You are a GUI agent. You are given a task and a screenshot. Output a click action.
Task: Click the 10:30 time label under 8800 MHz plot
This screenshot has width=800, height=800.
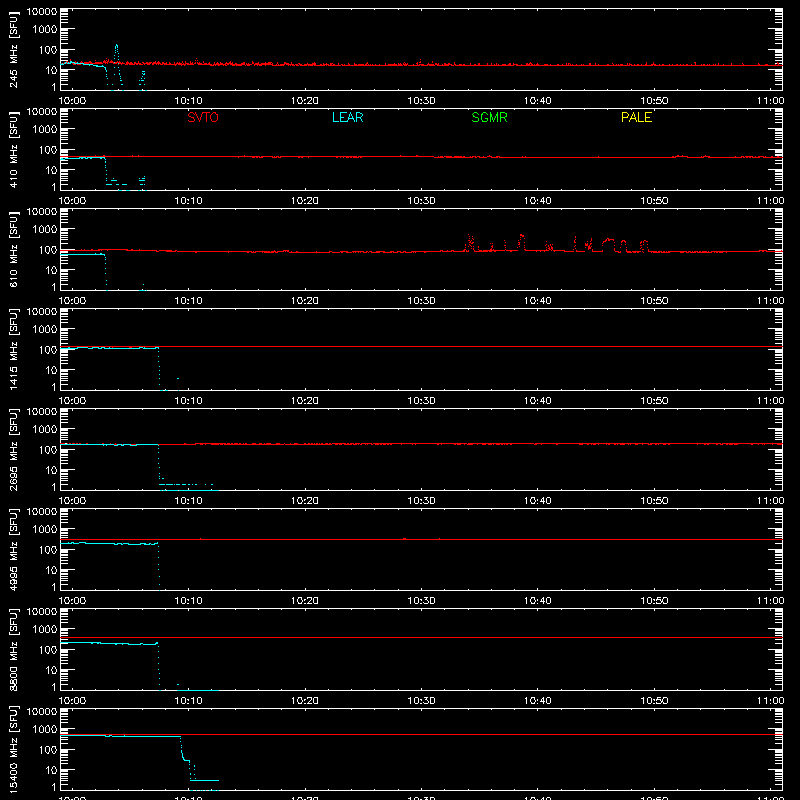pyautogui.click(x=421, y=701)
